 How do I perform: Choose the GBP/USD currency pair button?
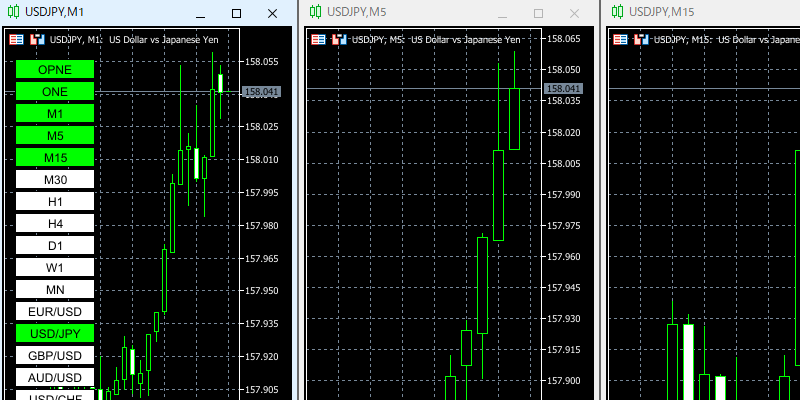point(55,355)
